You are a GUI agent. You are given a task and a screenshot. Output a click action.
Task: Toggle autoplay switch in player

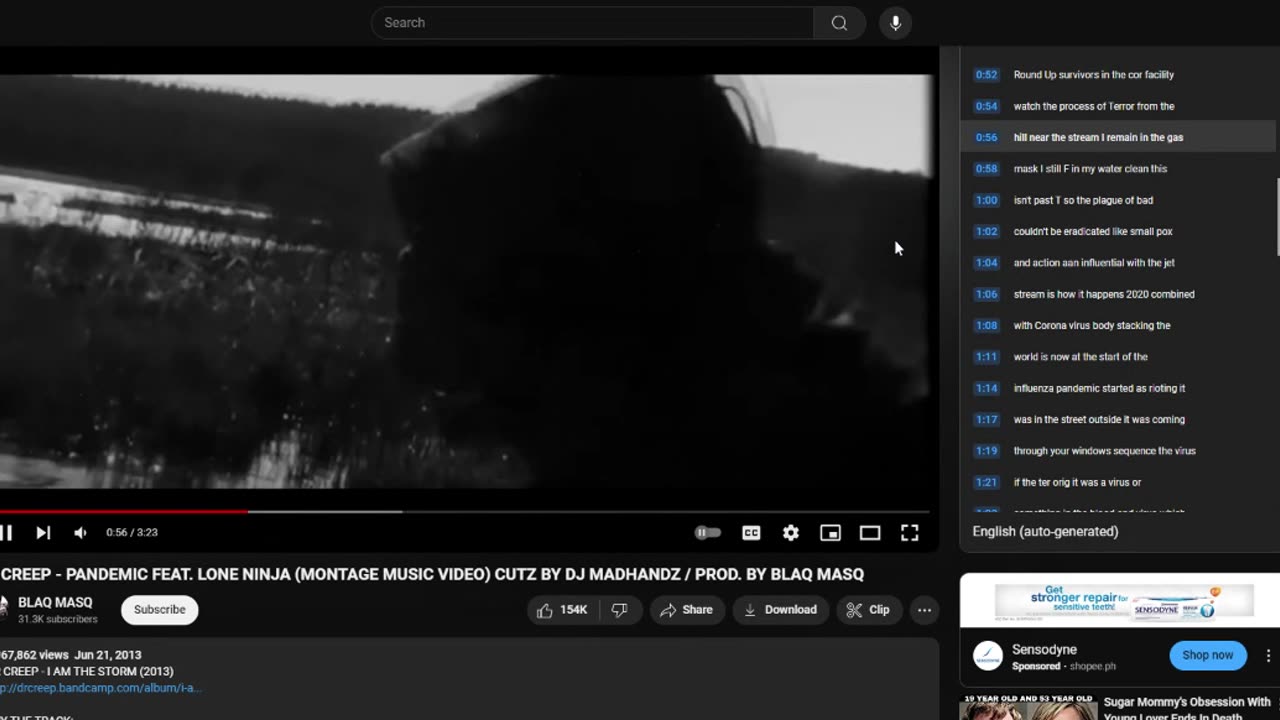[707, 533]
